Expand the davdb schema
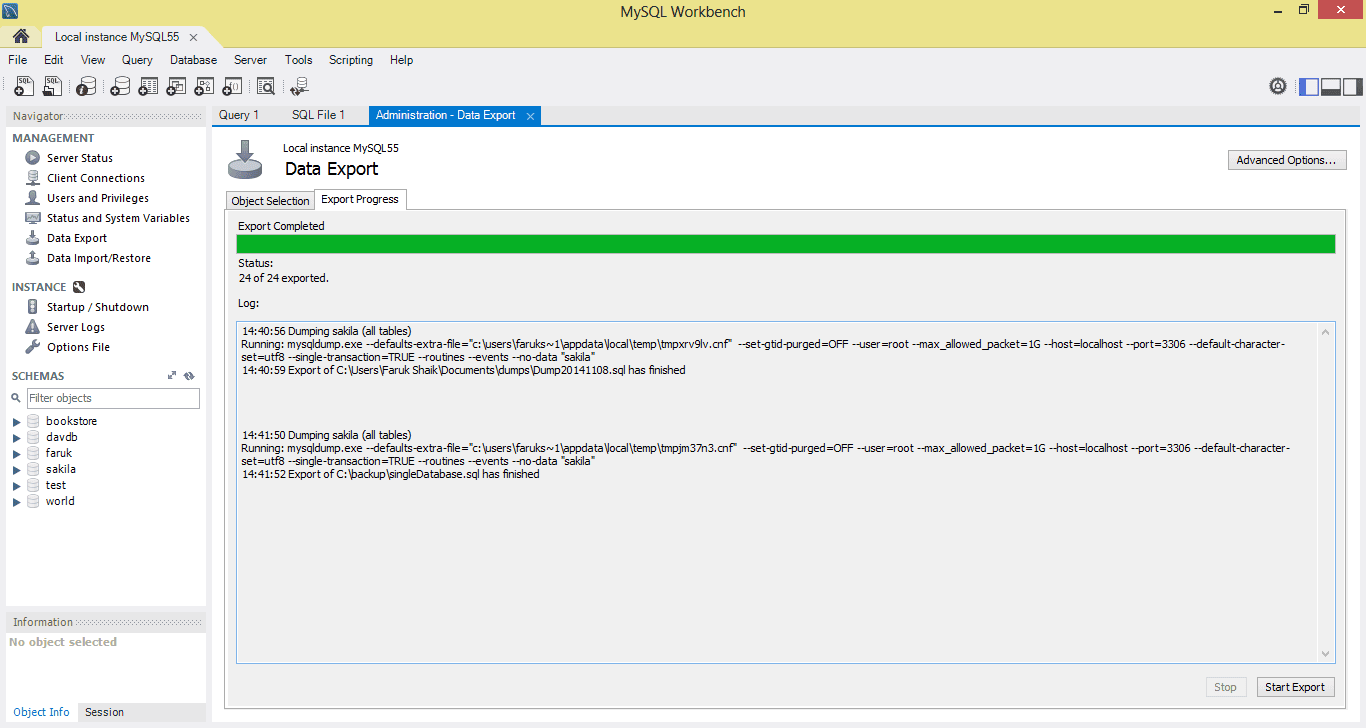1366x728 pixels. [16, 438]
